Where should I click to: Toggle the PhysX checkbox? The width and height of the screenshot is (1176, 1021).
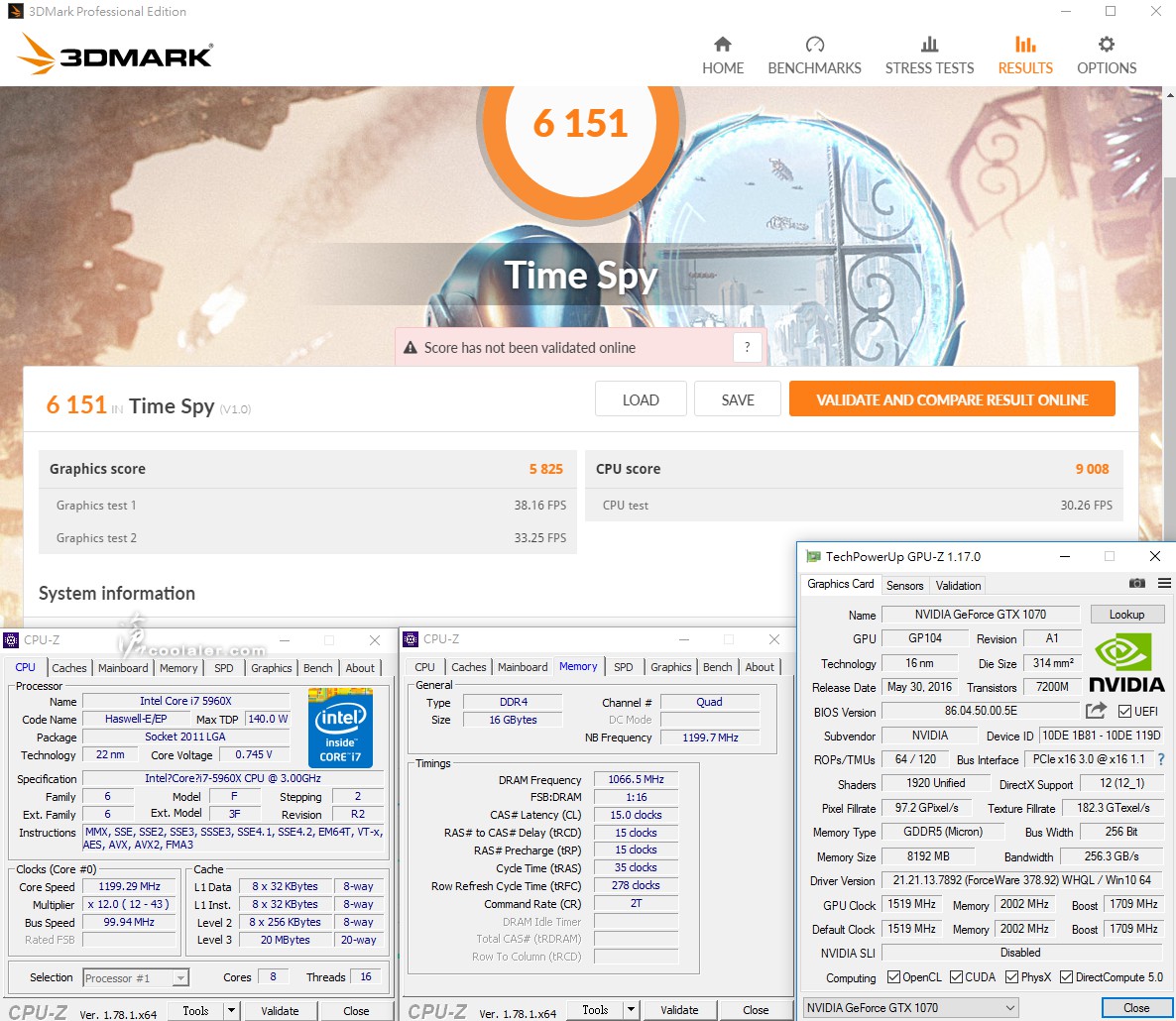[x=1012, y=977]
